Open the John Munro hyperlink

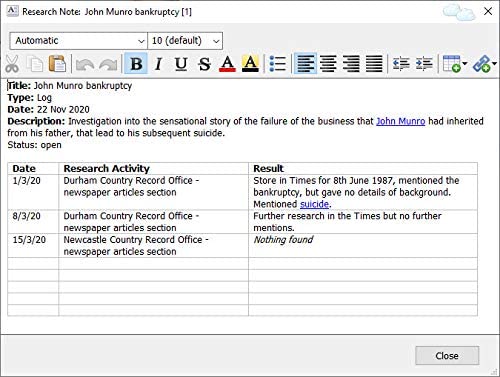coord(400,121)
